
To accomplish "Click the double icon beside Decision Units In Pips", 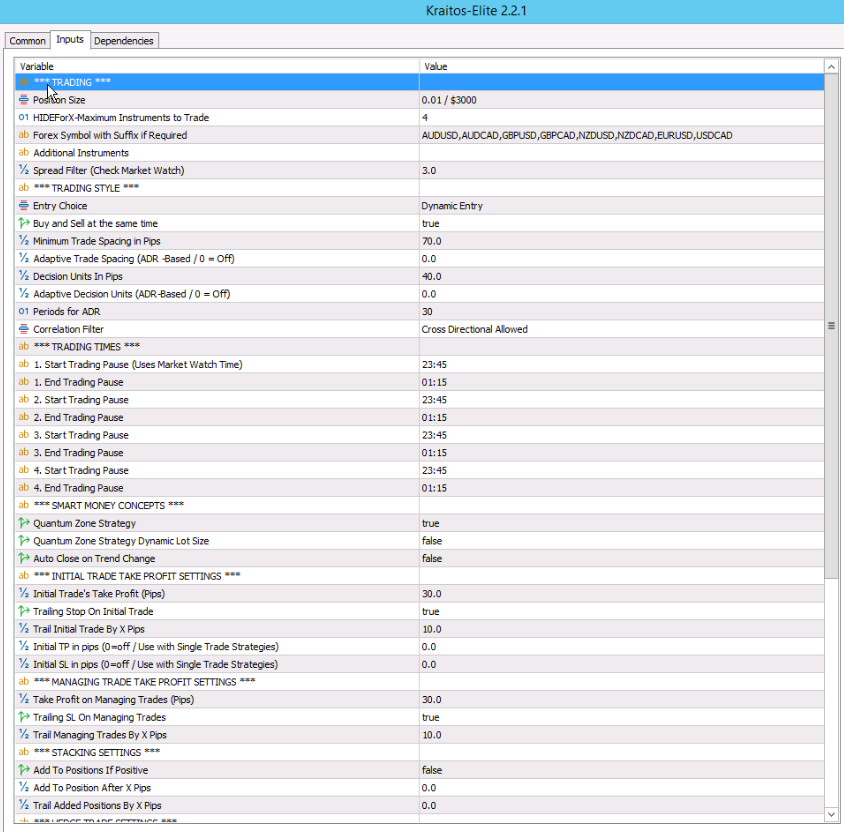I will 24,276.
